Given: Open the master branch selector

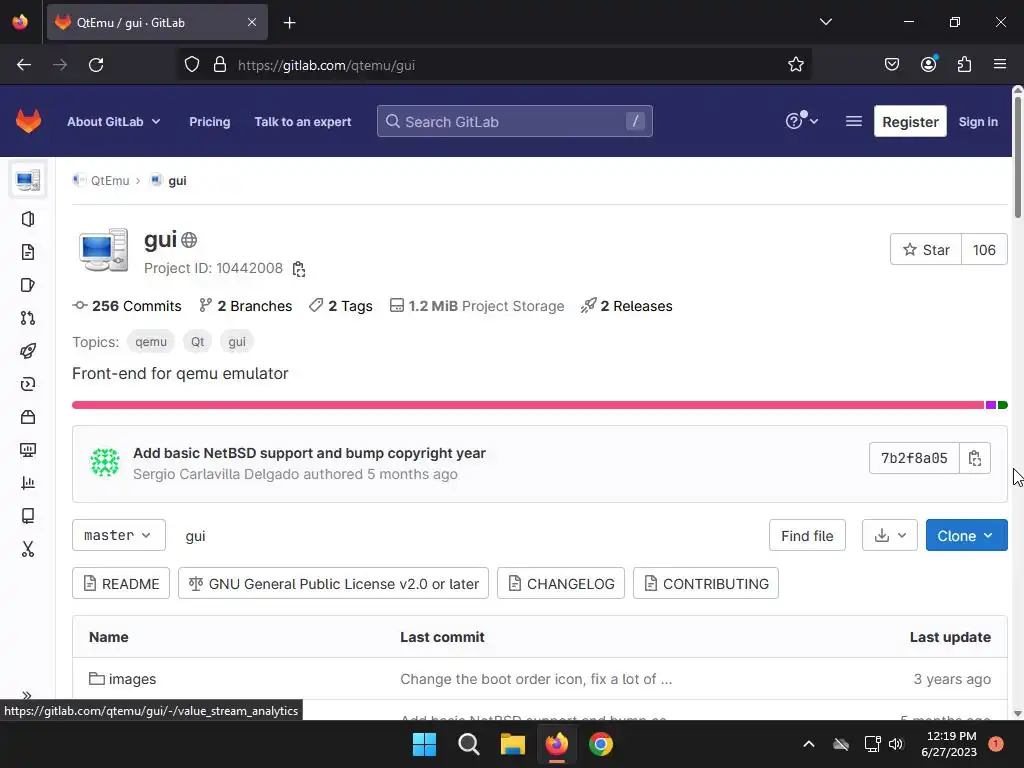Looking at the screenshot, I should (119, 536).
